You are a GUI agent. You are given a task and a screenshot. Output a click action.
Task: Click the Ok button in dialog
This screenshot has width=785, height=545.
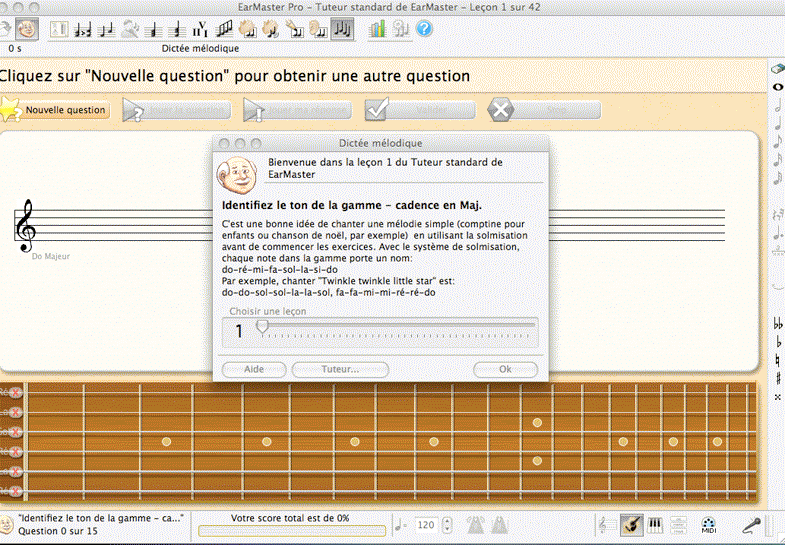click(505, 369)
